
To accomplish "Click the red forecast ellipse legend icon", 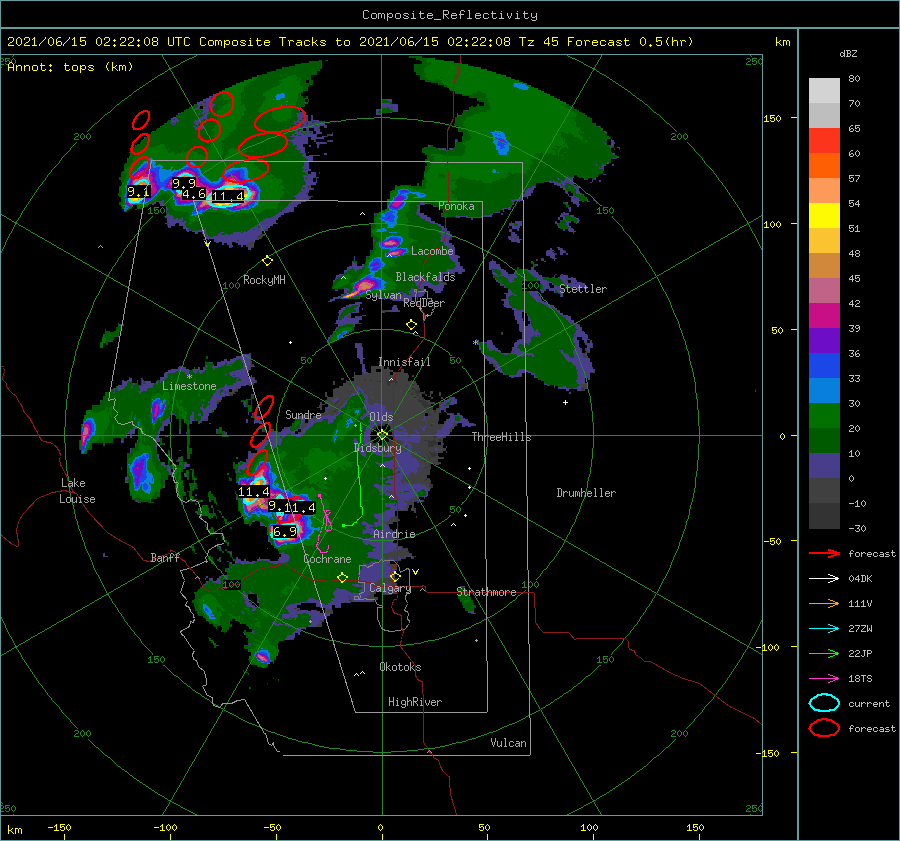I will (824, 728).
